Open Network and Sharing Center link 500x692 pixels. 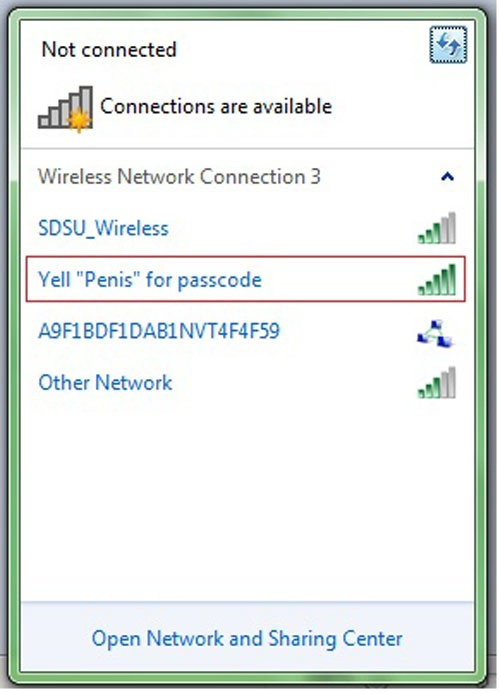(x=247, y=639)
